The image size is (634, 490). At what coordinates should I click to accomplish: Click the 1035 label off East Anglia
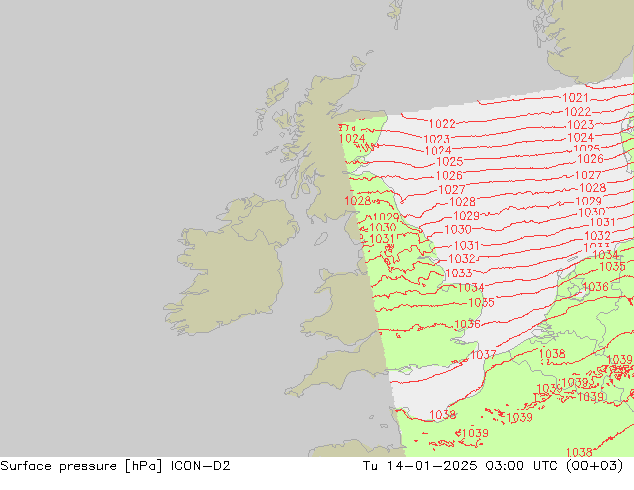(481, 302)
